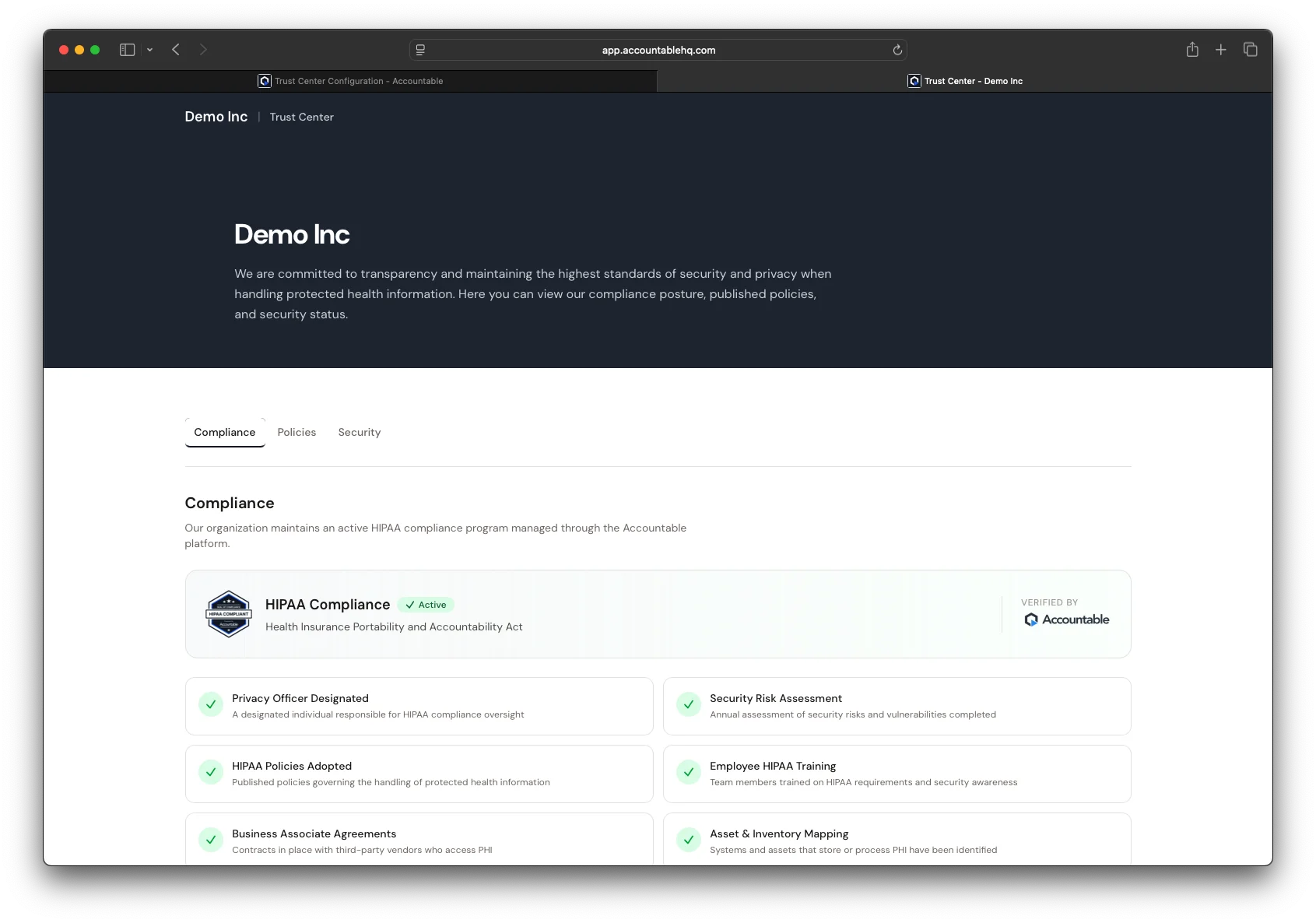
Task: Click checkmark on Employee HIPAA Training
Action: [x=688, y=772]
